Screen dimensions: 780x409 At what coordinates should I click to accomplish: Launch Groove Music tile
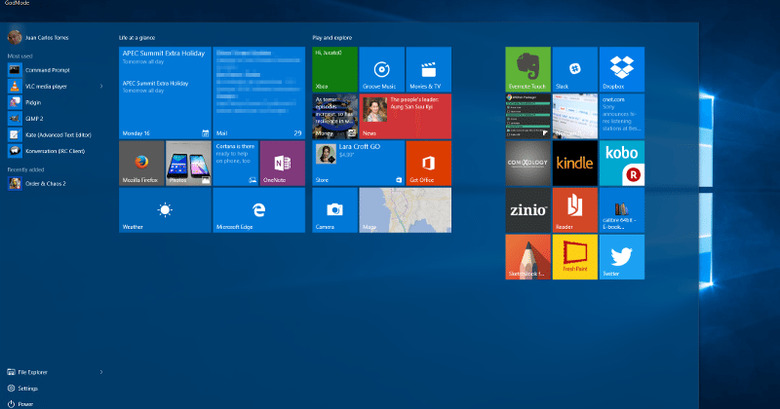pos(382,69)
